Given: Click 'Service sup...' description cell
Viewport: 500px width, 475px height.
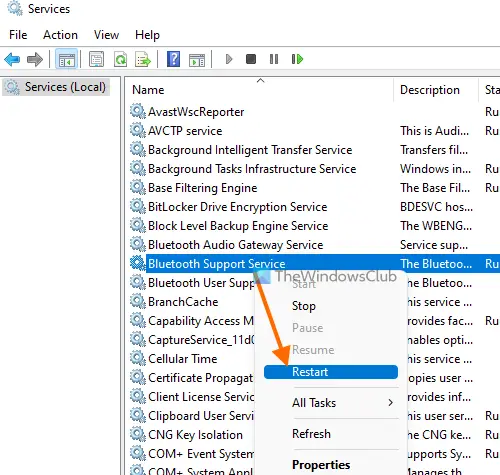Looking at the screenshot, I should (434, 245).
